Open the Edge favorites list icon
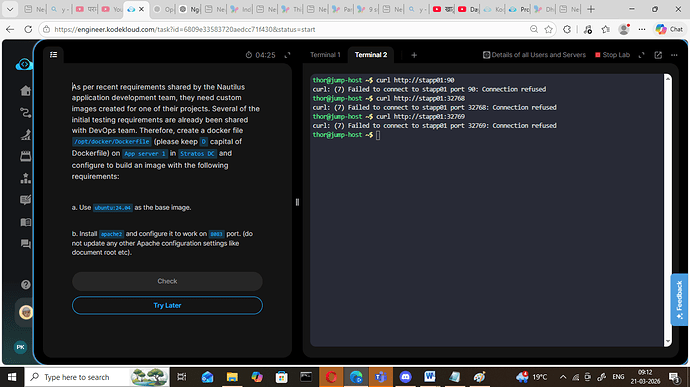This screenshot has width=690, height=387. [x=606, y=29]
